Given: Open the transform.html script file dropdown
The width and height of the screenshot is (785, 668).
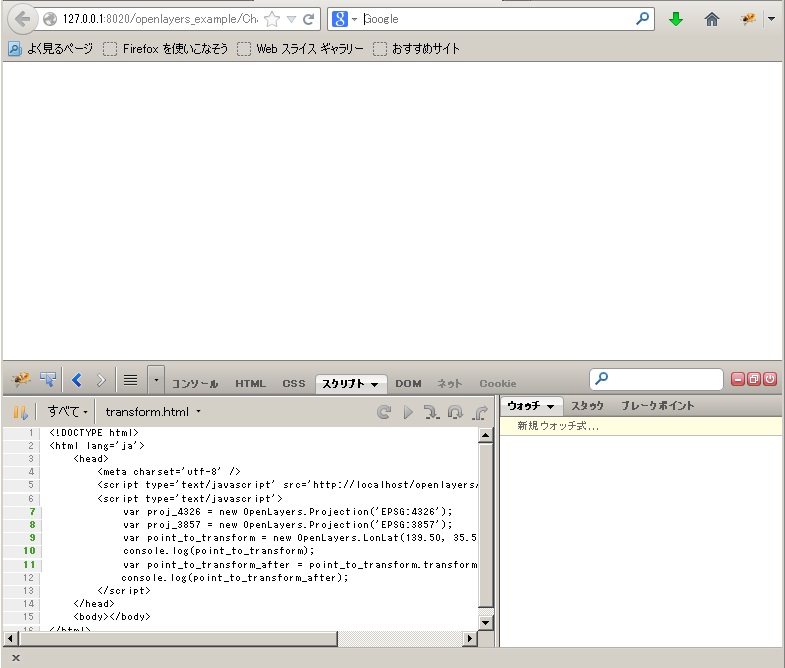Looking at the screenshot, I should pyautogui.click(x=153, y=412).
